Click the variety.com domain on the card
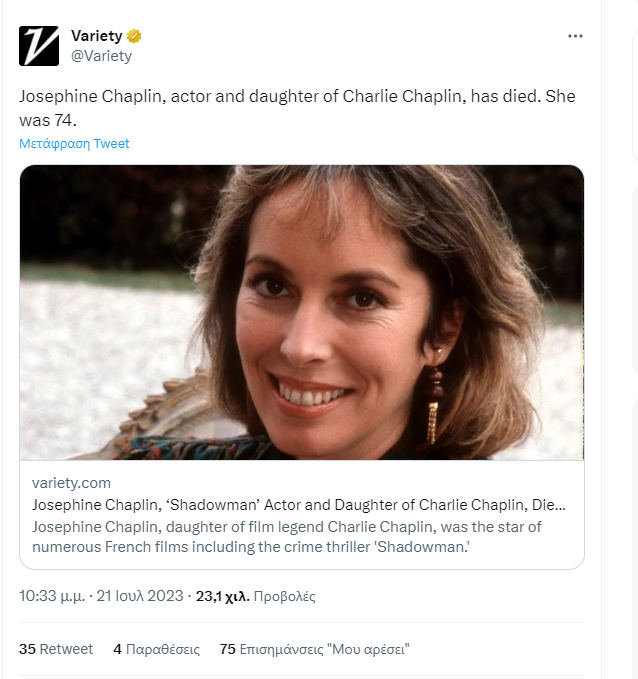The width and height of the screenshot is (638, 679). (x=71, y=483)
